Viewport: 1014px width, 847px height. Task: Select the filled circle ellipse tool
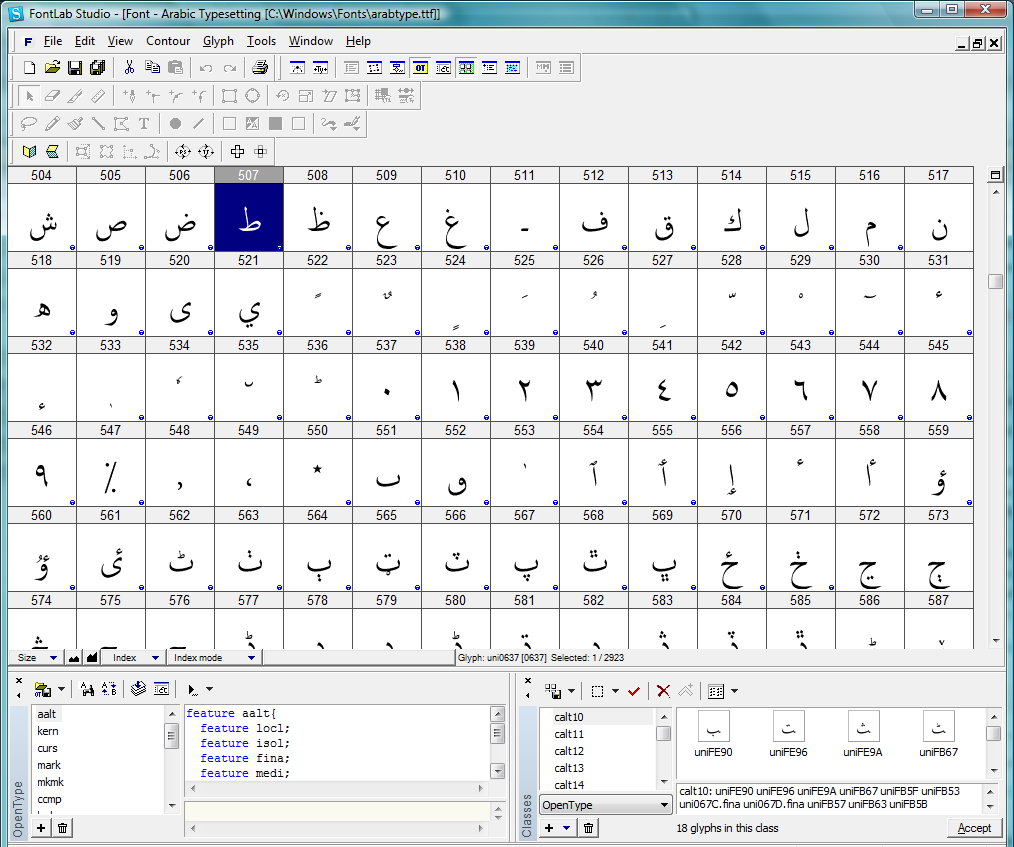tap(175, 123)
